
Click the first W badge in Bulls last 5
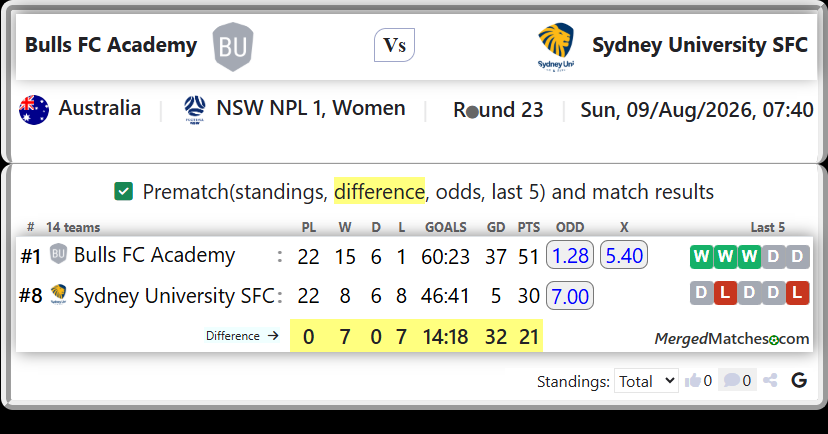coord(701,257)
